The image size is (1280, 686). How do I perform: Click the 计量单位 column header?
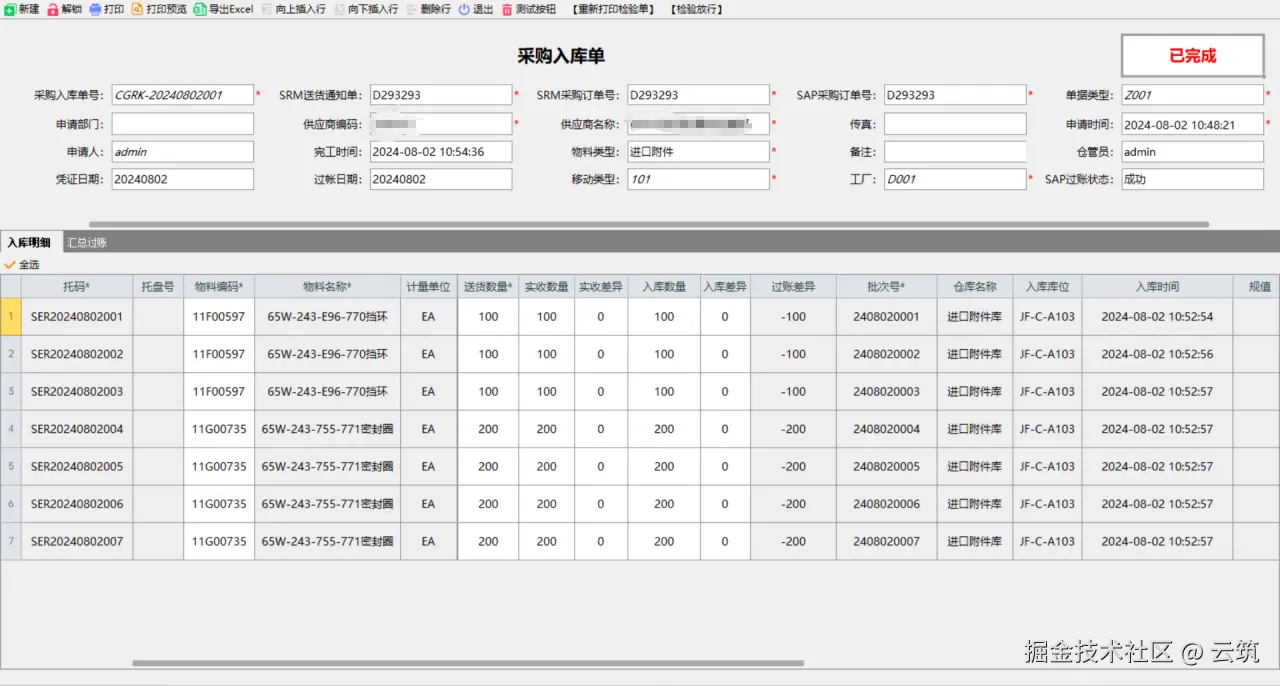pyautogui.click(x=428, y=287)
